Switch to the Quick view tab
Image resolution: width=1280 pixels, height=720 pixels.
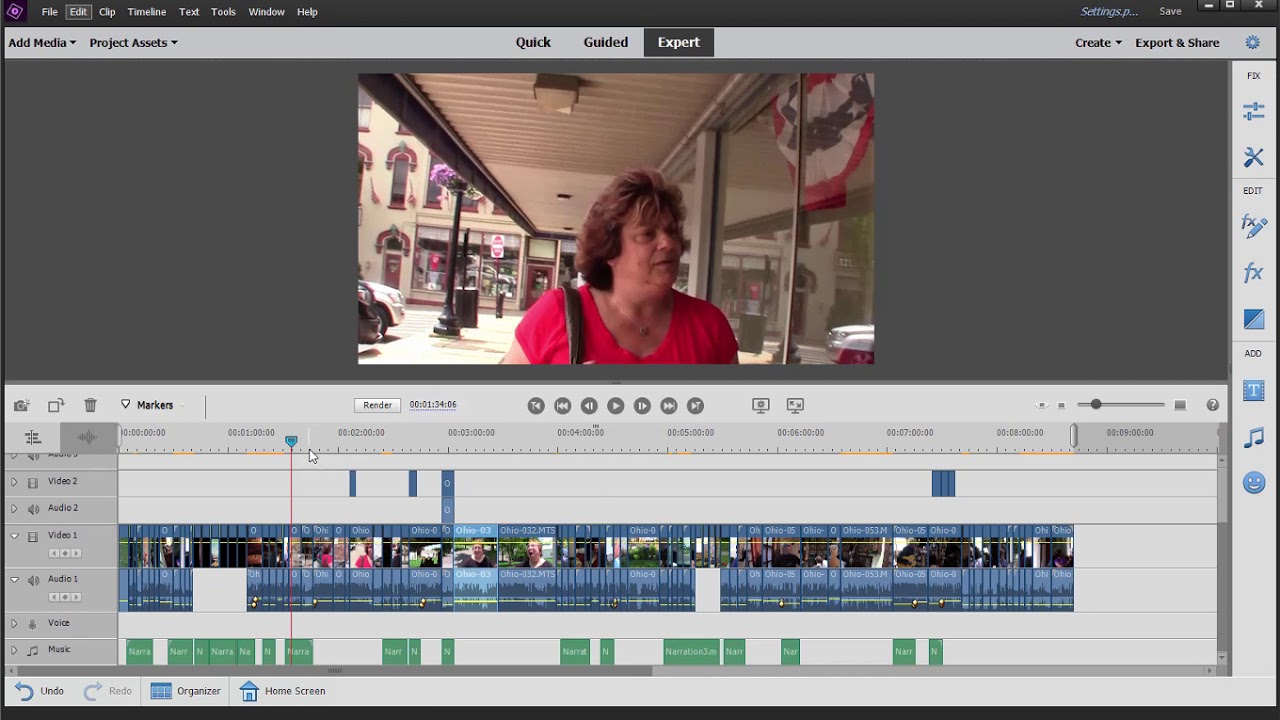coord(533,42)
